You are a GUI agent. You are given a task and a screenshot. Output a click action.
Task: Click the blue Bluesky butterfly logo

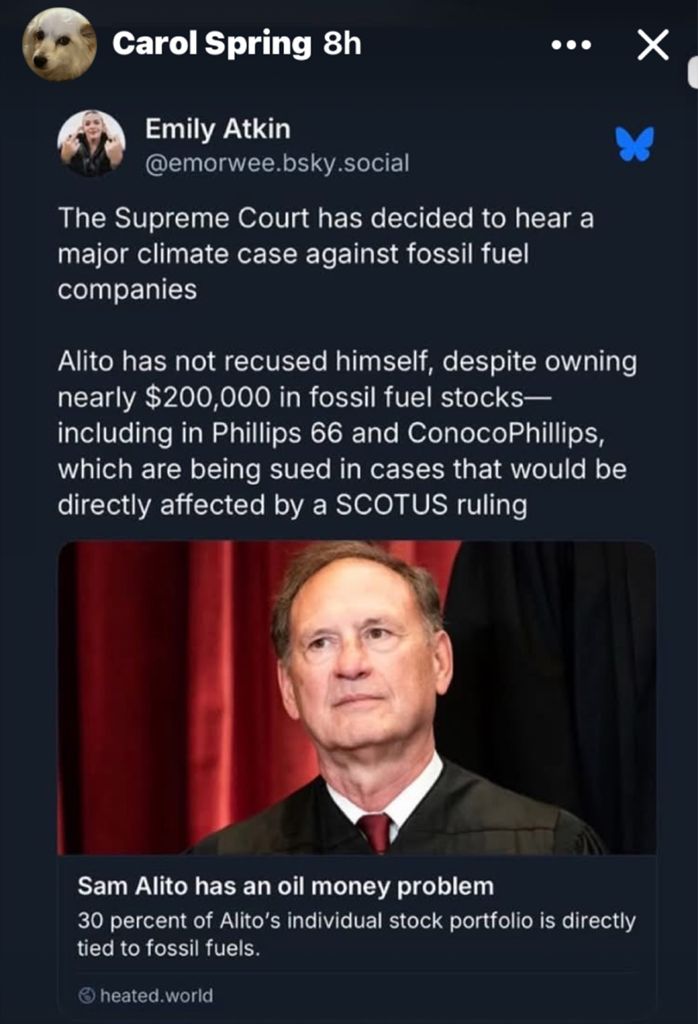click(x=634, y=144)
